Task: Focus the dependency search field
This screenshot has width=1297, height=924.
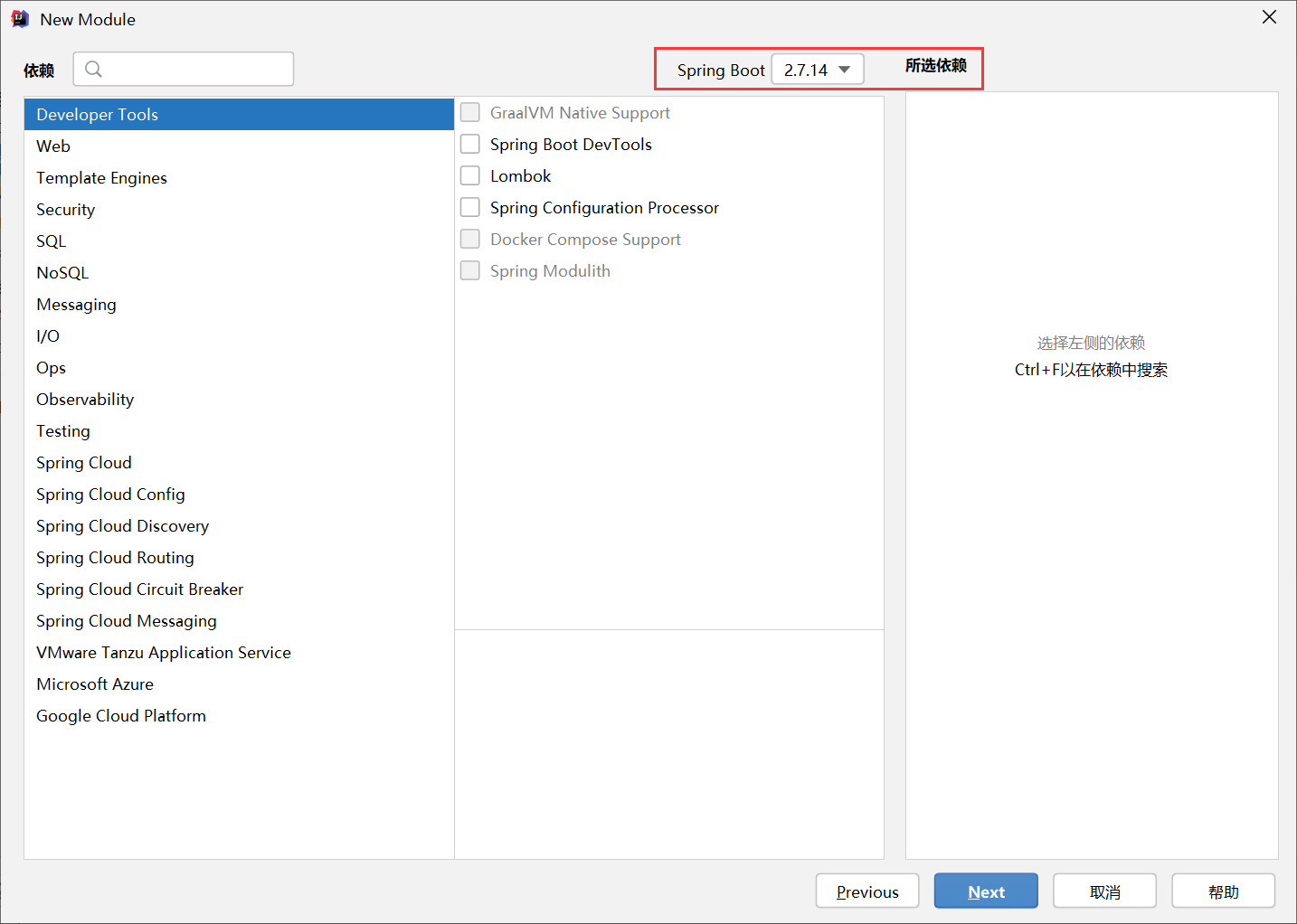Action: (x=184, y=69)
